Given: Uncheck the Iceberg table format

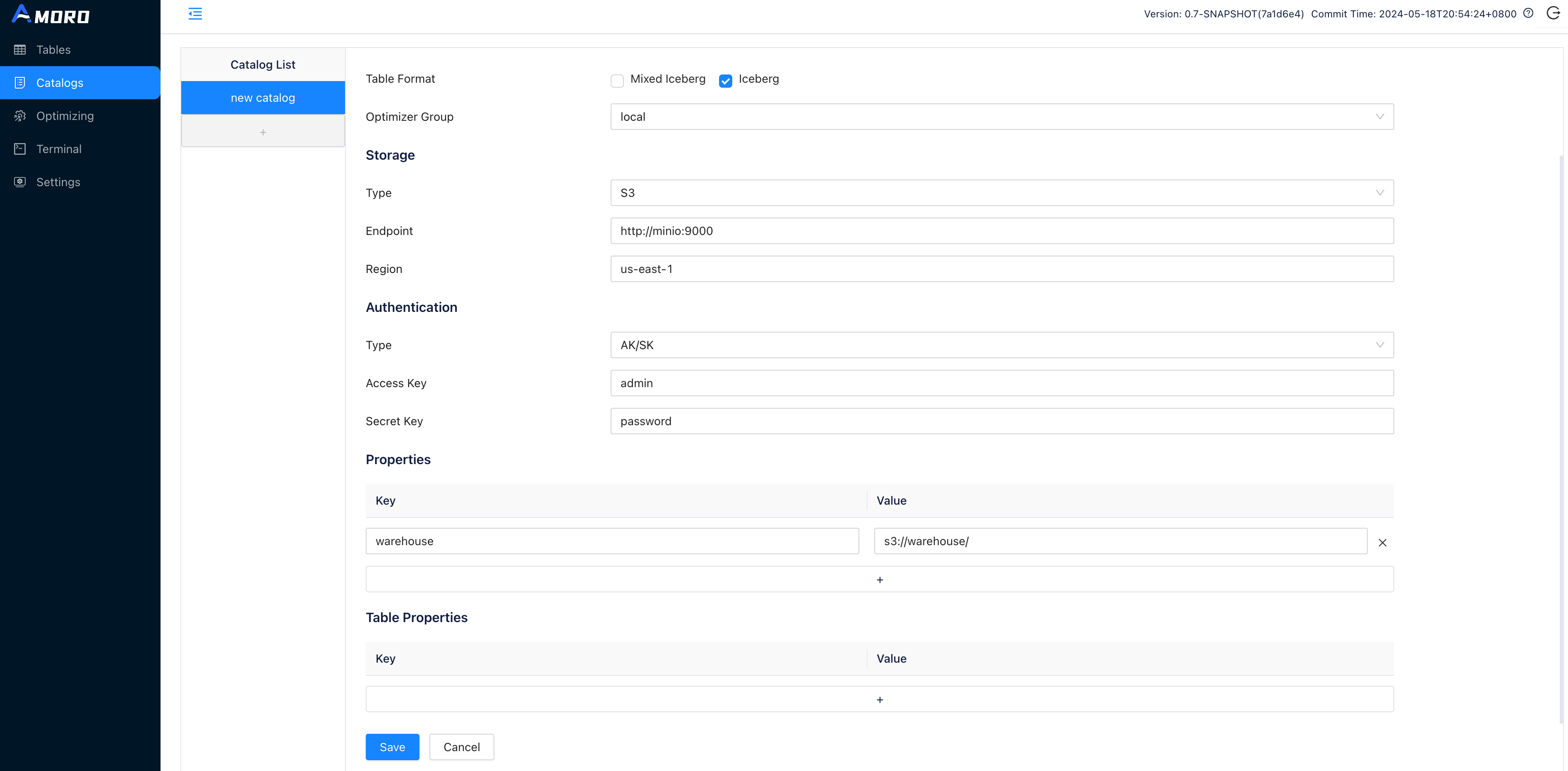Looking at the screenshot, I should coord(725,81).
